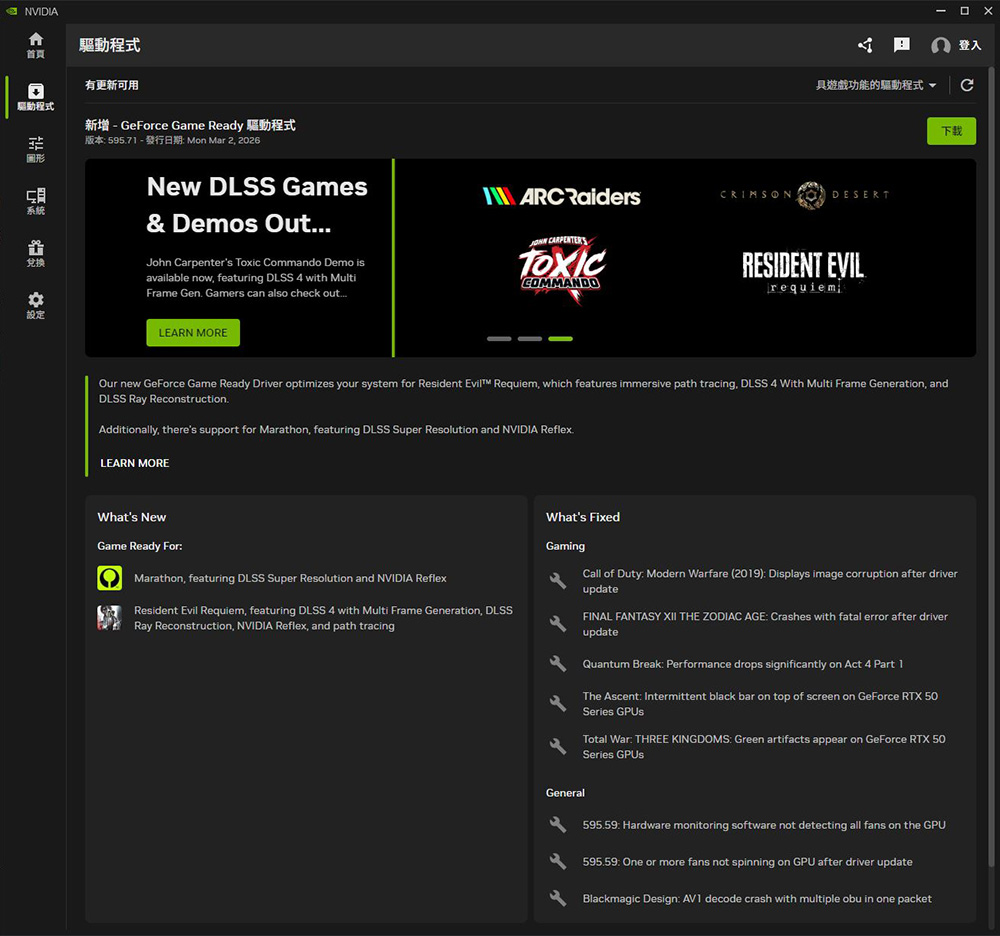Click the Marathon game icon
The height and width of the screenshot is (936, 1000).
click(109, 578)
